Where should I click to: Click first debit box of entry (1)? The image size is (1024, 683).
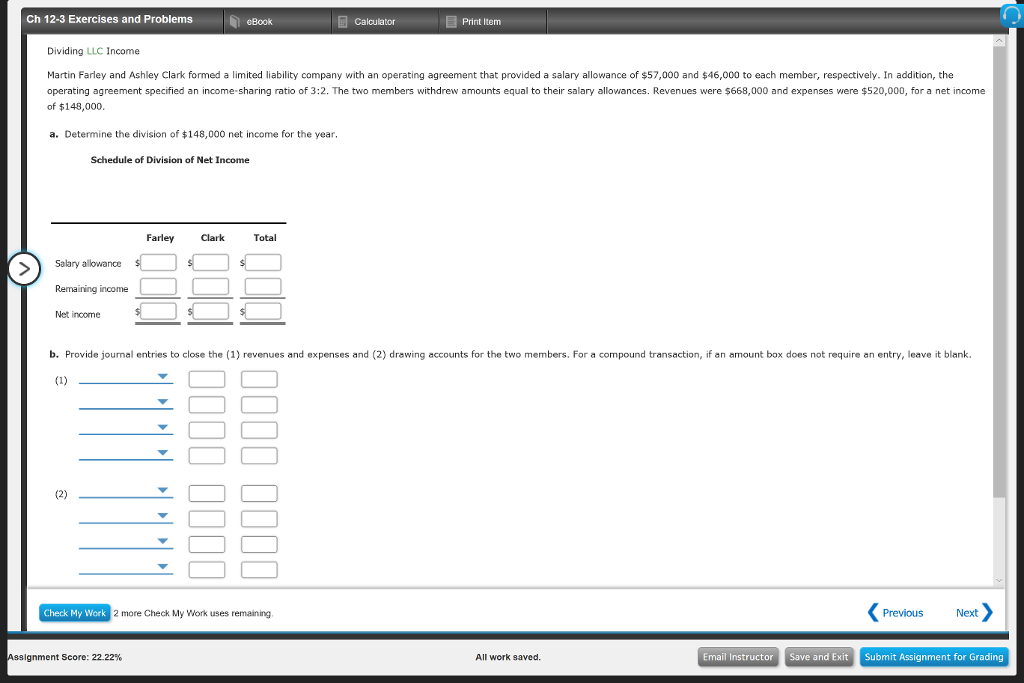207,379
